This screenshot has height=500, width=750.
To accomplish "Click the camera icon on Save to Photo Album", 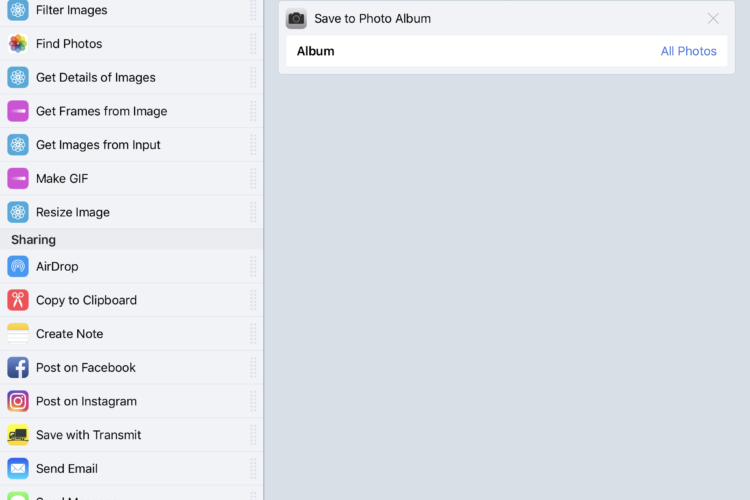I will [296, 19].
